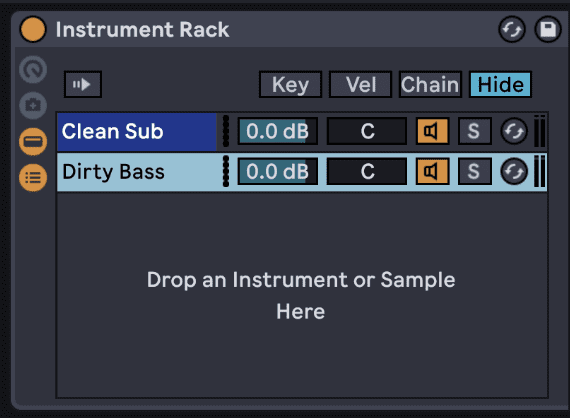Open the Vel zone editor
Image resolution: width=570 pixels, height=418 pixels.
click(x=360, y=84)
